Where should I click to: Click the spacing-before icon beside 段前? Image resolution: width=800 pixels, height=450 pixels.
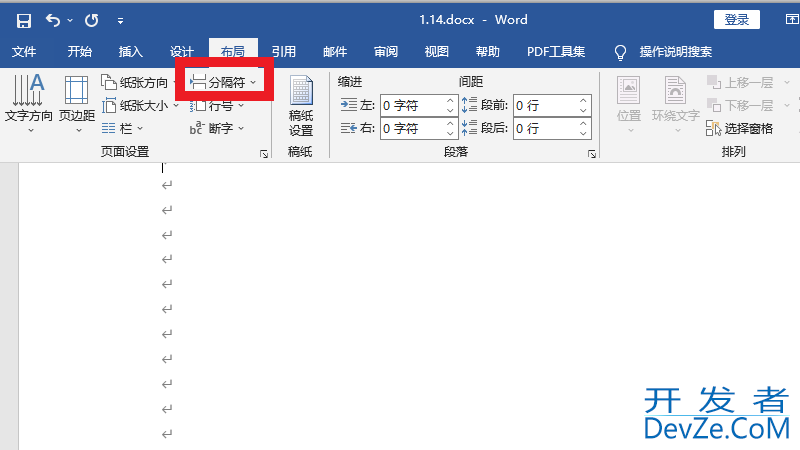pos(469,105)
